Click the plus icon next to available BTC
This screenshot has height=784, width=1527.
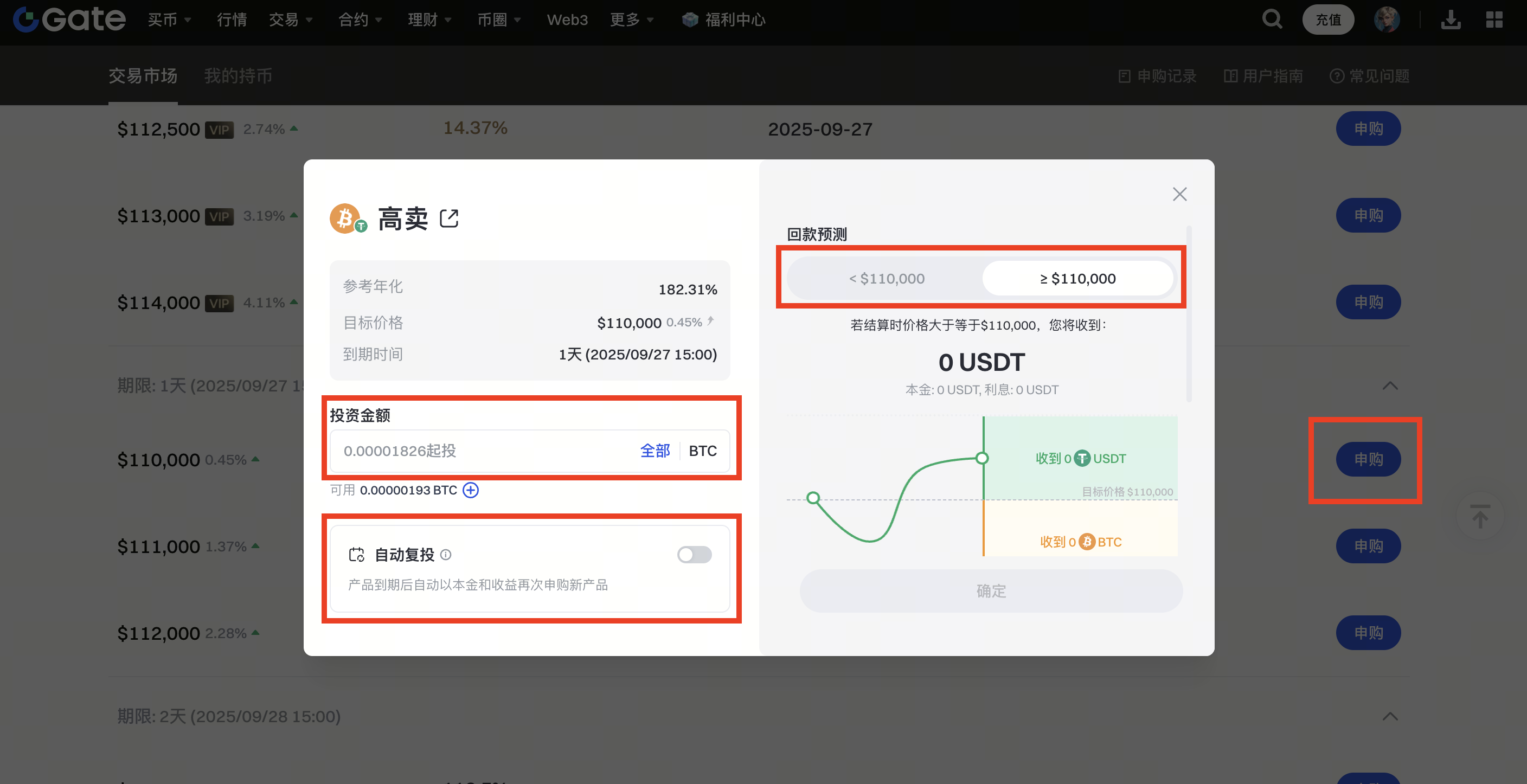pyautogui.click(x=471, y=490)
